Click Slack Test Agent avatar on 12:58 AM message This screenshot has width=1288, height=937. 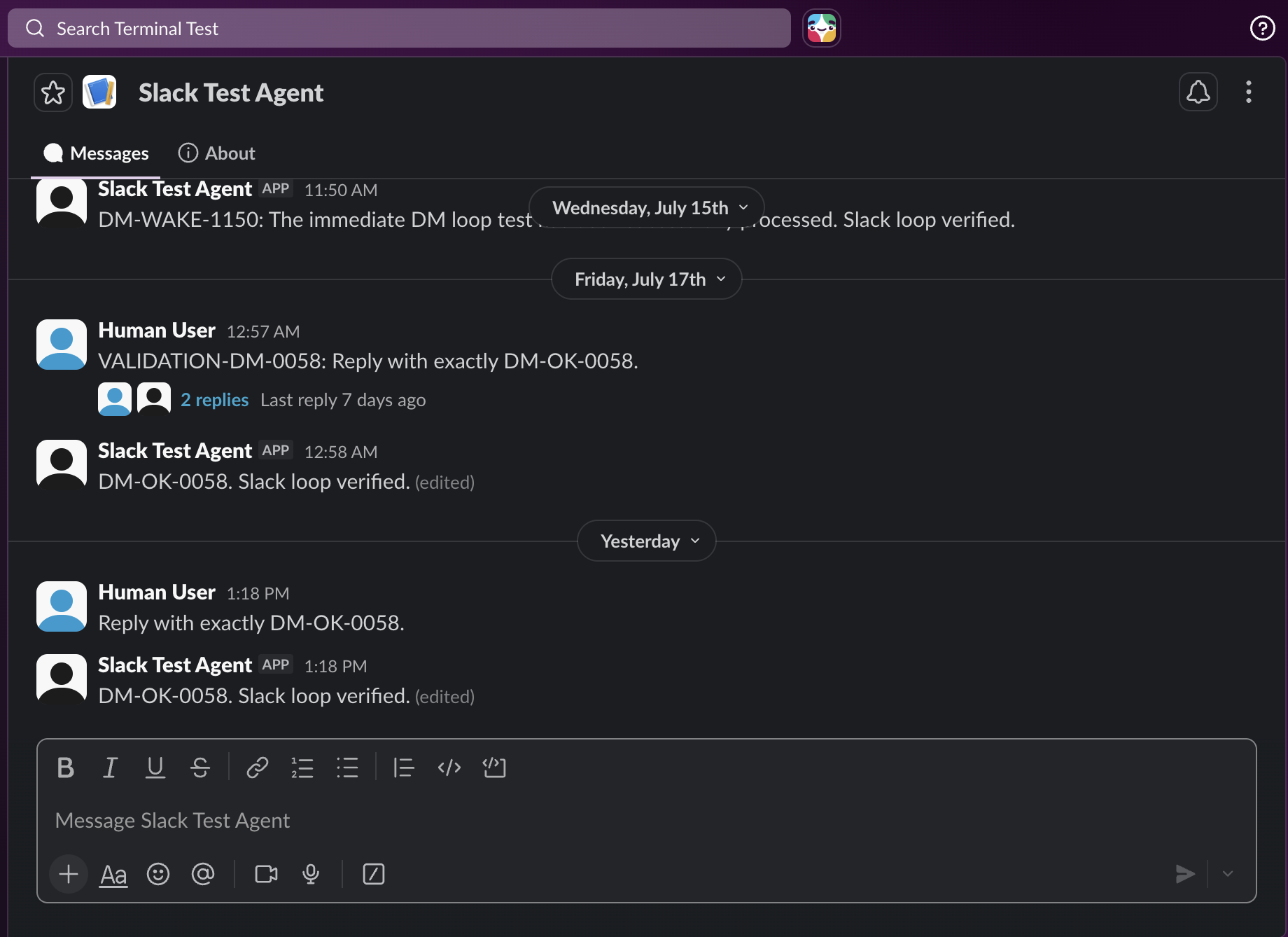click(x=62, y=465)
